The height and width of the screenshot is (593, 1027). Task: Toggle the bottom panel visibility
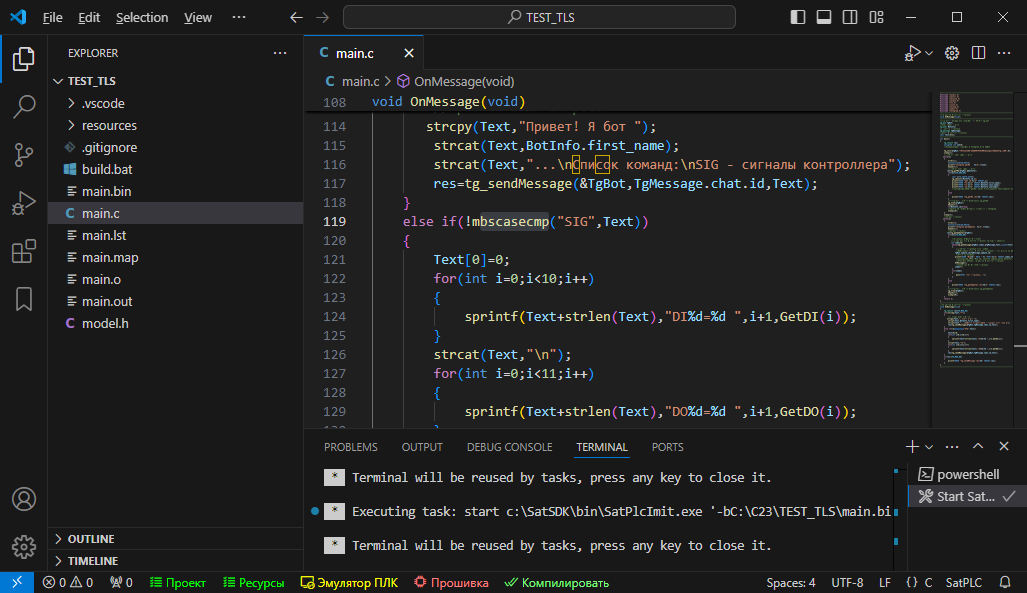823,17
